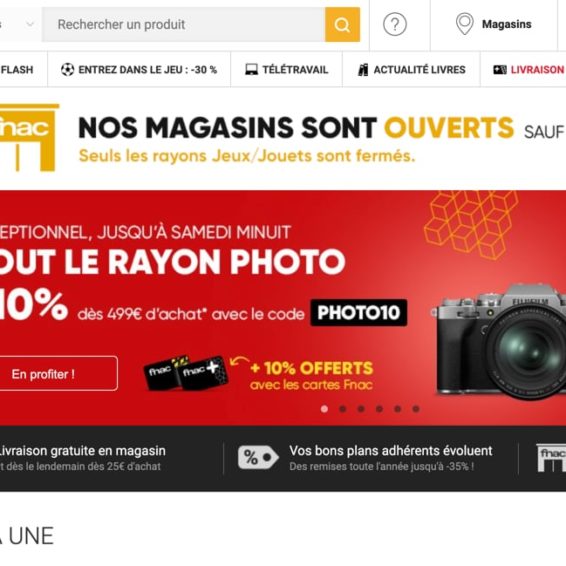Screen dimensions: 566x566
Task: Select the second carousel slide dot
Action: tap(343, 409)
